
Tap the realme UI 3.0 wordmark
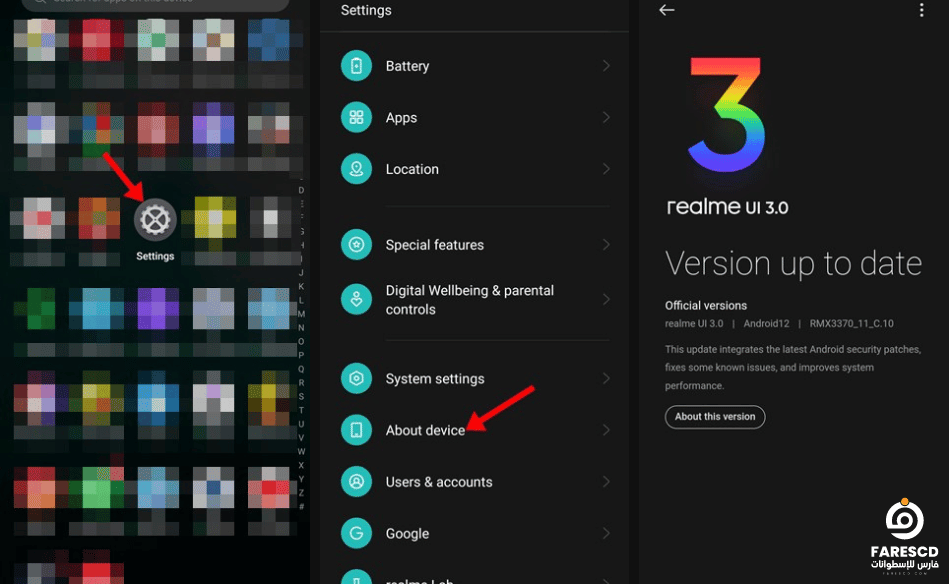click(727, 207)
